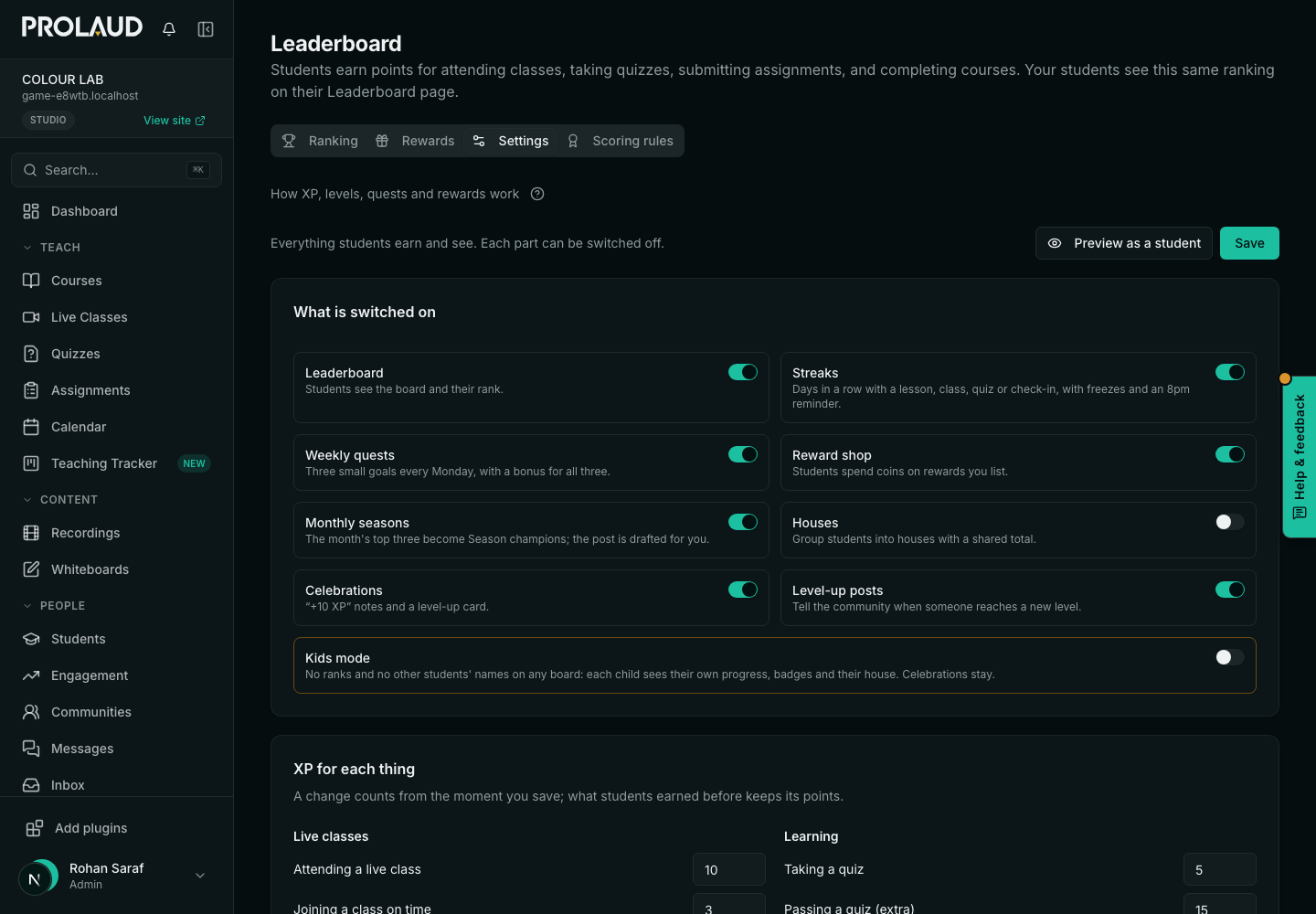Collapse the CONTENT section
The height and width of the screenshot is (914, 1316).
coord(59,500)
